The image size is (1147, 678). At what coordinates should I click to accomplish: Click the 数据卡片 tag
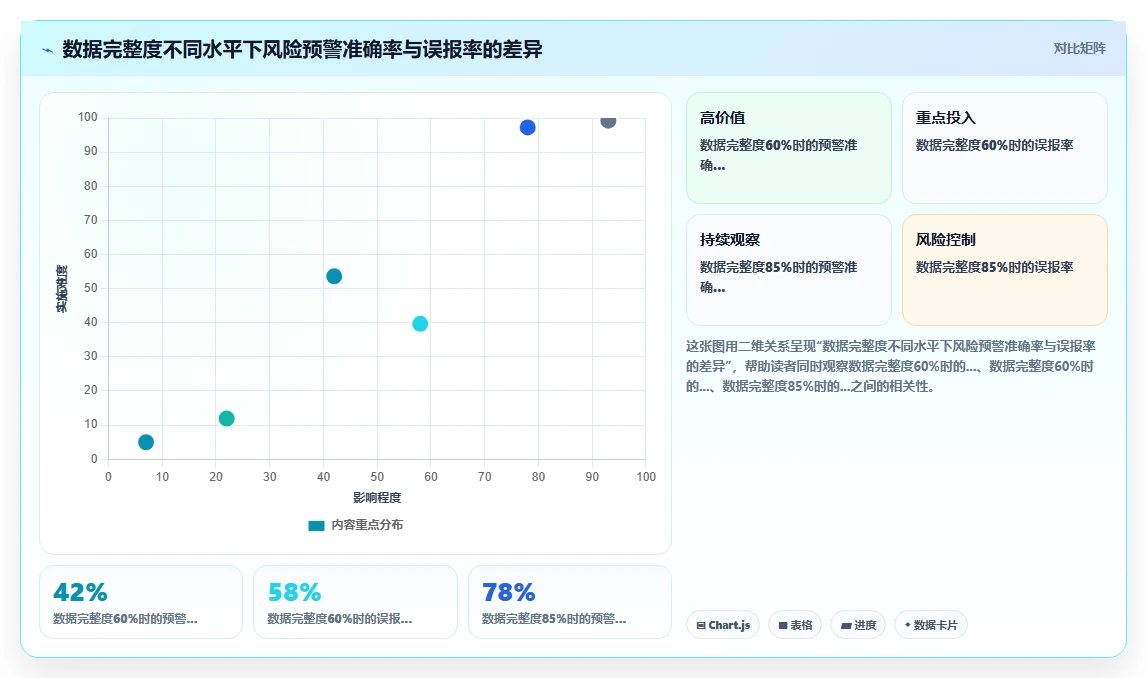click(930, 625)
